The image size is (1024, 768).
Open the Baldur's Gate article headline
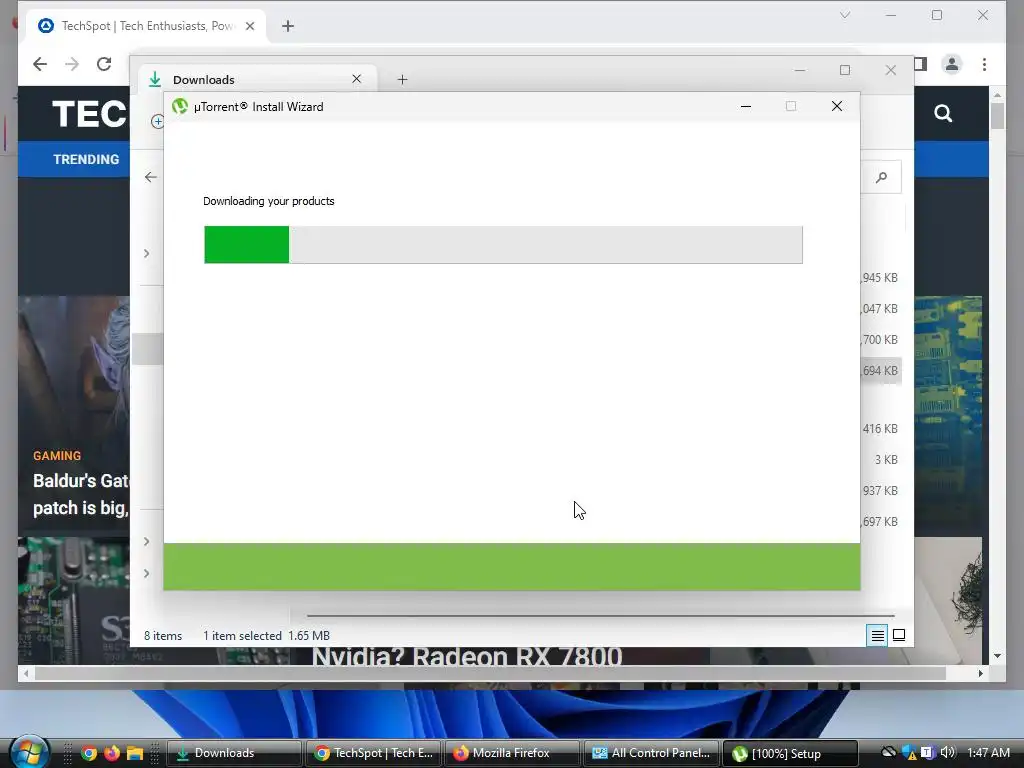click(81, 494)
